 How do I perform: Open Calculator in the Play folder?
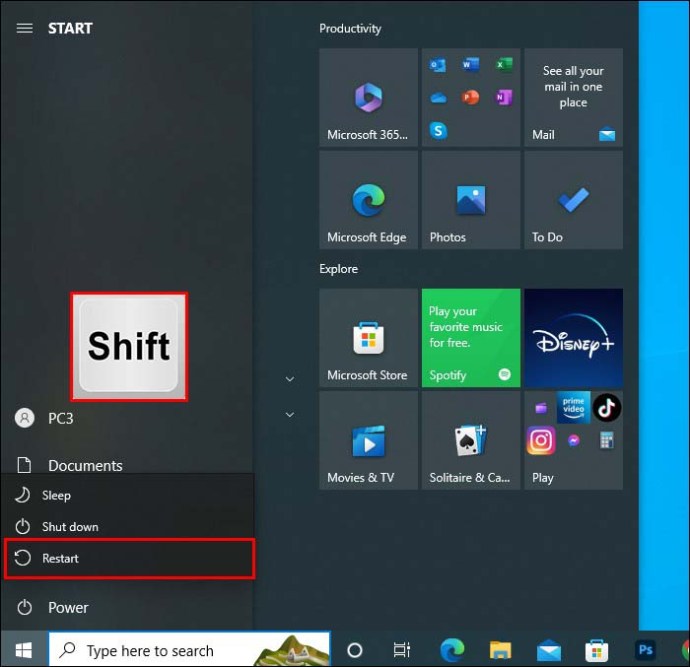pos(607,440)
